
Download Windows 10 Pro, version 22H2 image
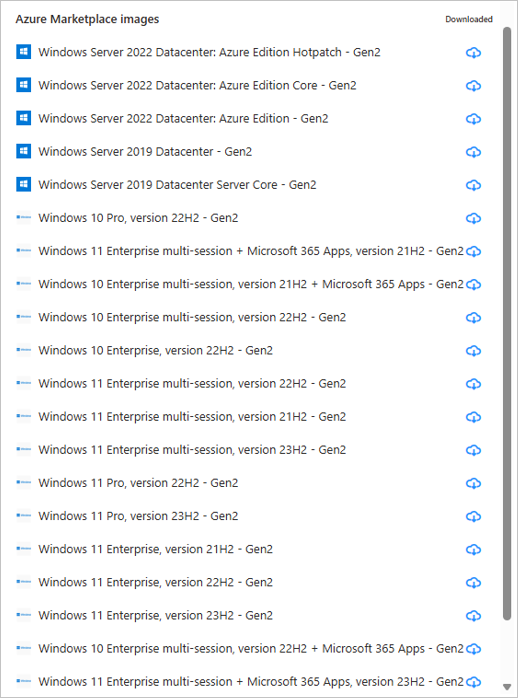click(473, 218)
